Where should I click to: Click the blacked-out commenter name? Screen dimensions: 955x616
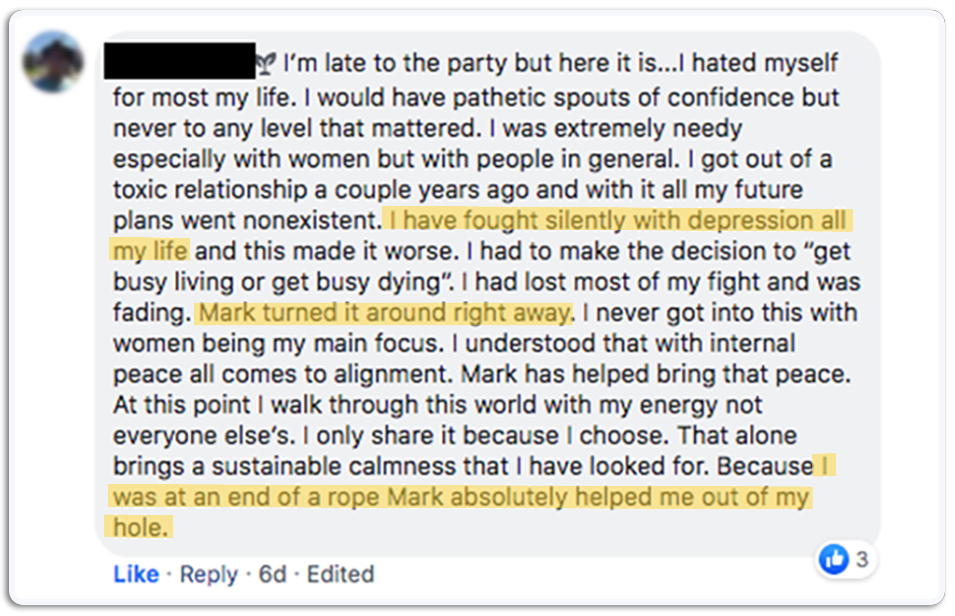click(x=180, y=61)
